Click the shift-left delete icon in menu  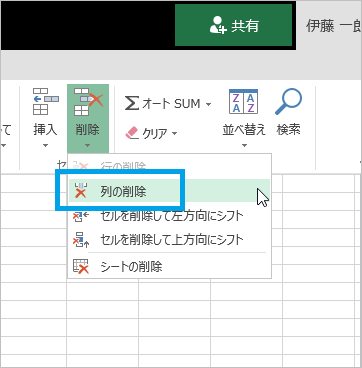click(x=81, y=217)
